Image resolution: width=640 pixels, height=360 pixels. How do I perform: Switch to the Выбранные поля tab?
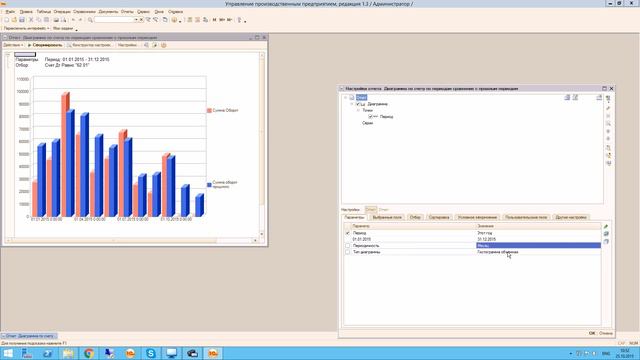[387, 218]
